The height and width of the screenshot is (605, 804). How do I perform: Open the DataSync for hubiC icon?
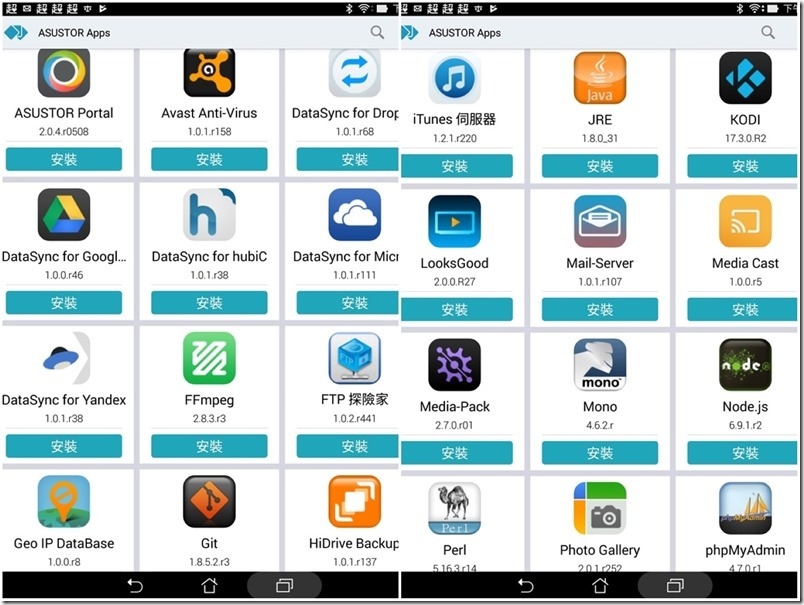(x=209, y=214)
